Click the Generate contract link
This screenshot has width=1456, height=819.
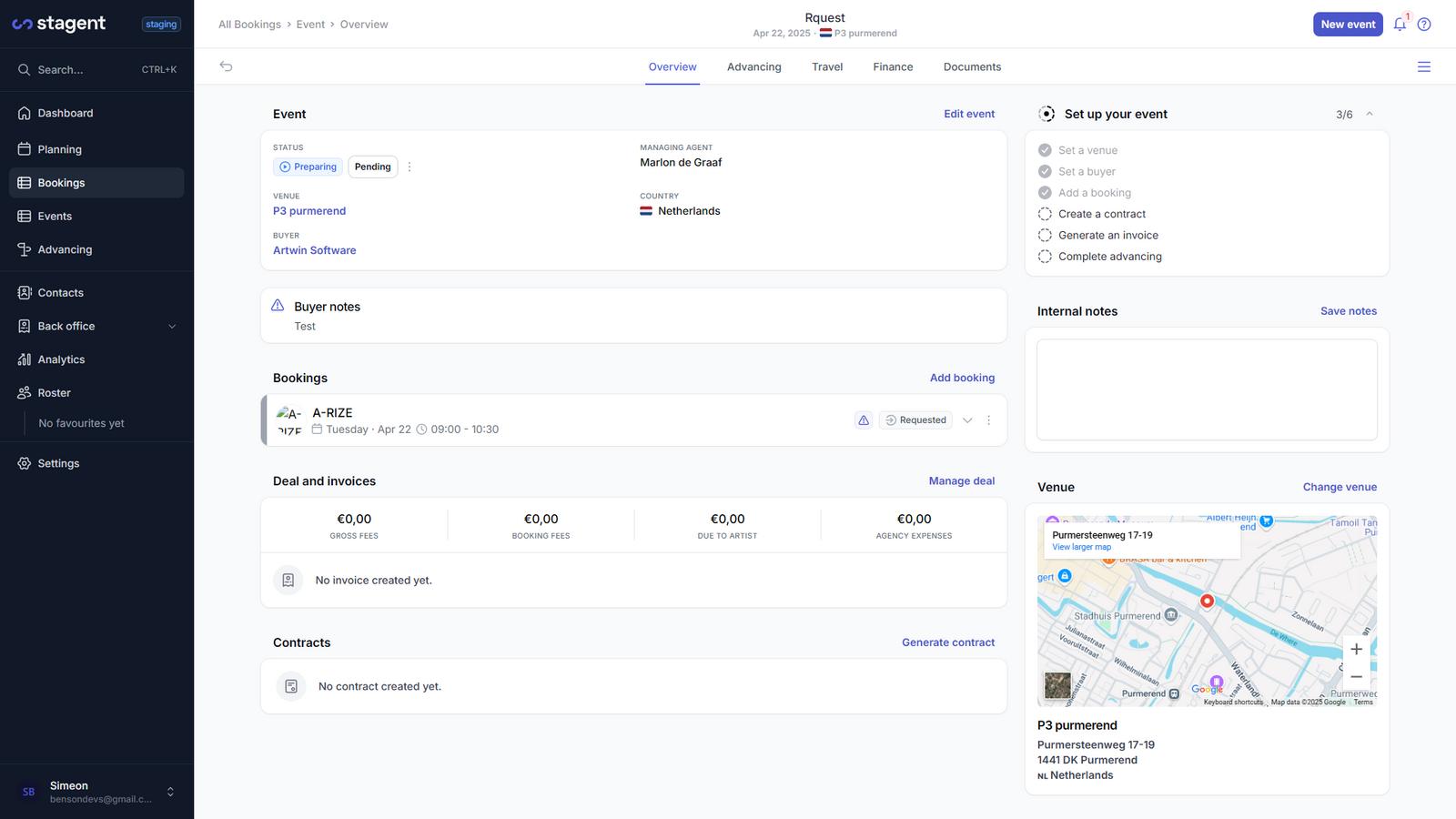pos(948,642)
